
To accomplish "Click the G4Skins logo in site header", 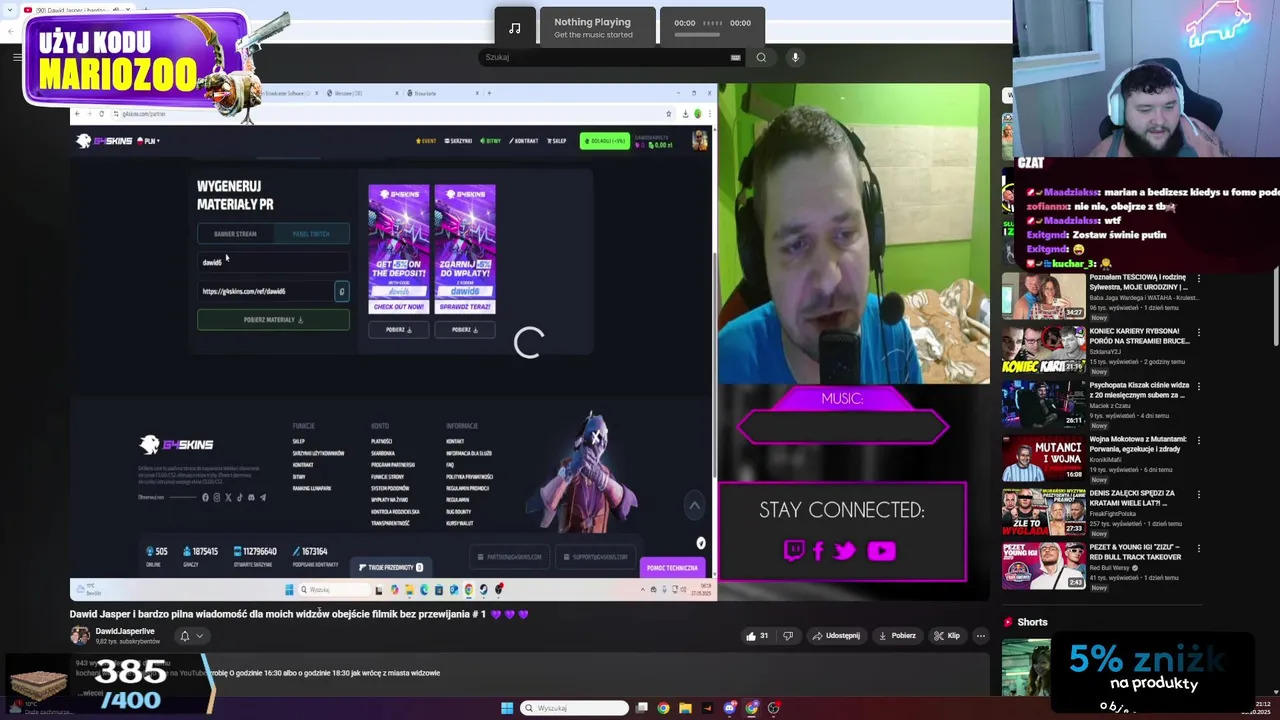I will coord(104,141).
